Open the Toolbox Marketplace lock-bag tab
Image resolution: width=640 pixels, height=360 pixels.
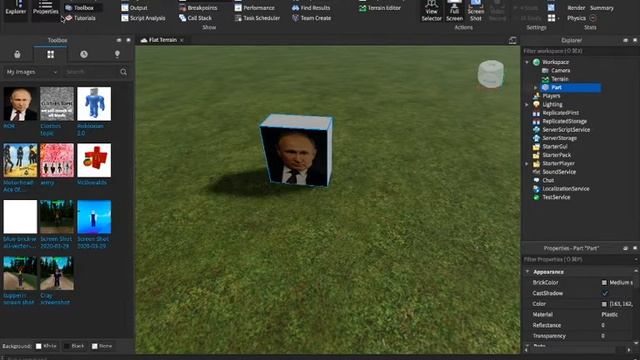click(17, 54)
